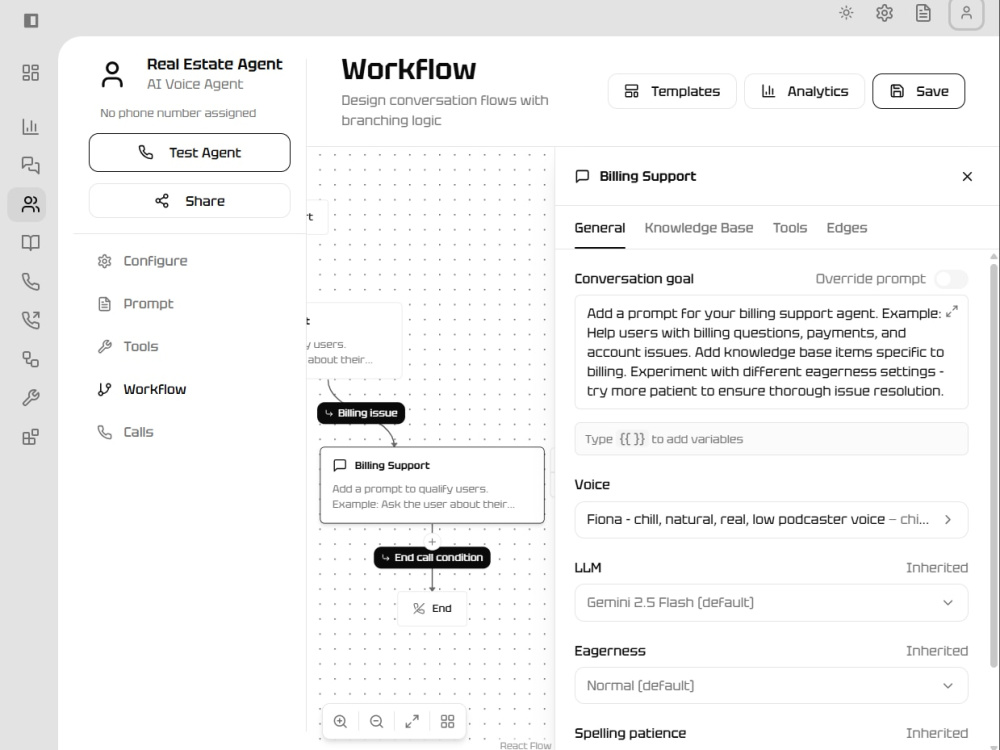Click the Test Agent button
Screen dimensions: 1000x750
[189, 152]
